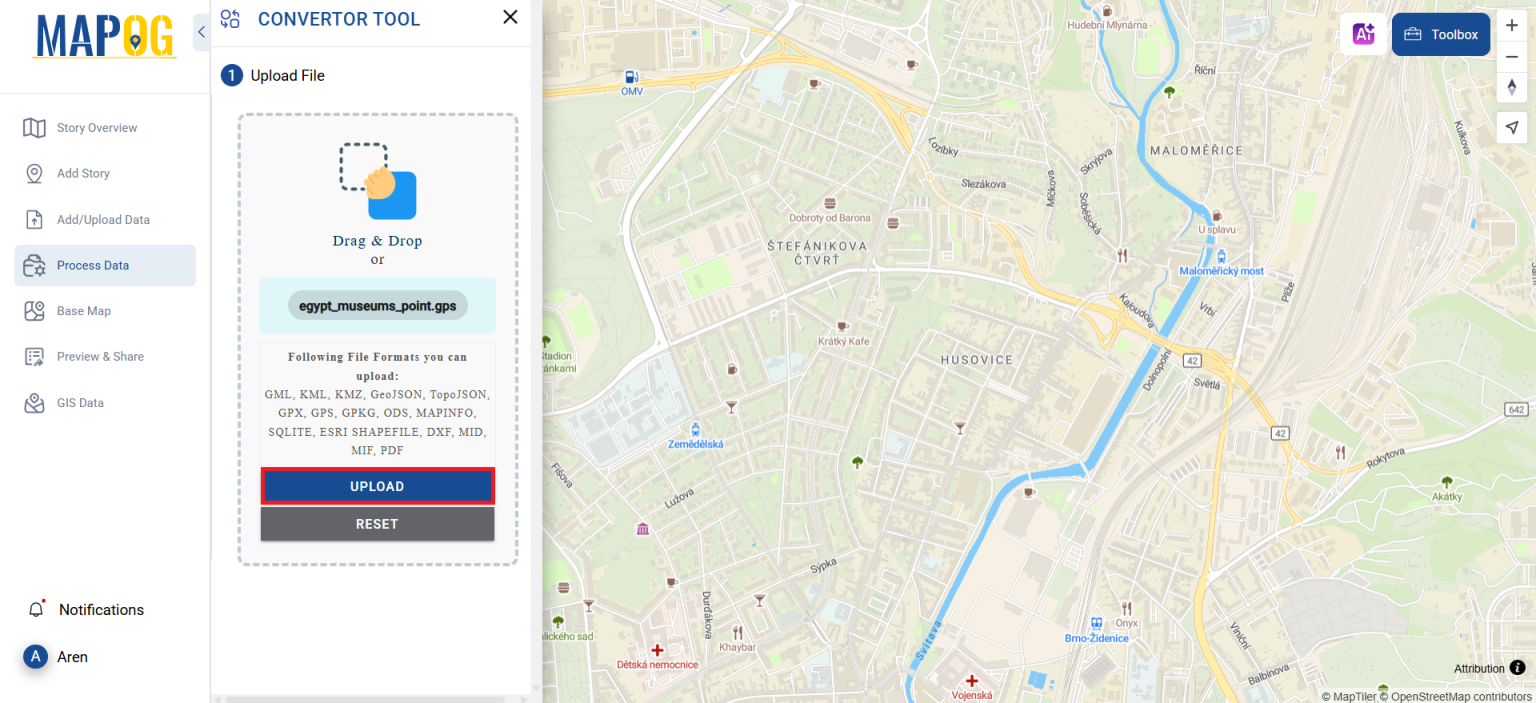Zoom out using the minus control

(1512, 56)
